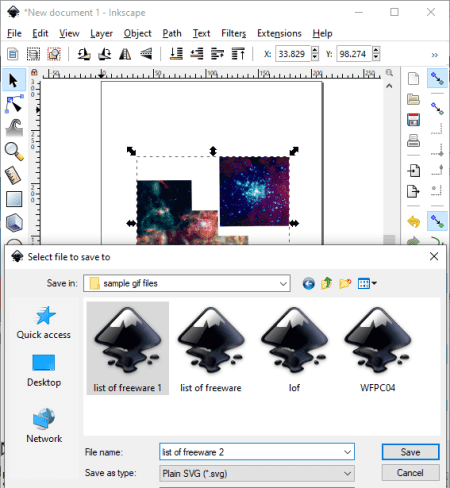
Task: Raise selection to top
Action: pyautogui.click(x=238, y=54)
